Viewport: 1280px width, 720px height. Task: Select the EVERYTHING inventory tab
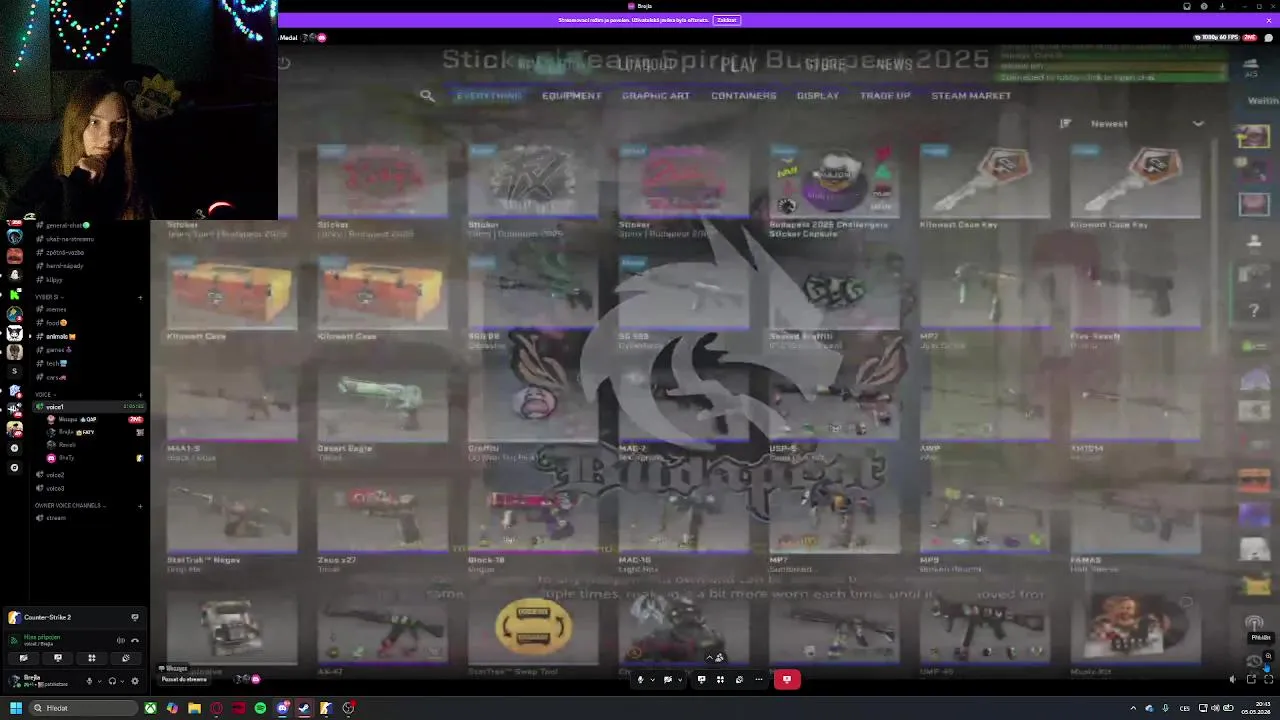488,96
